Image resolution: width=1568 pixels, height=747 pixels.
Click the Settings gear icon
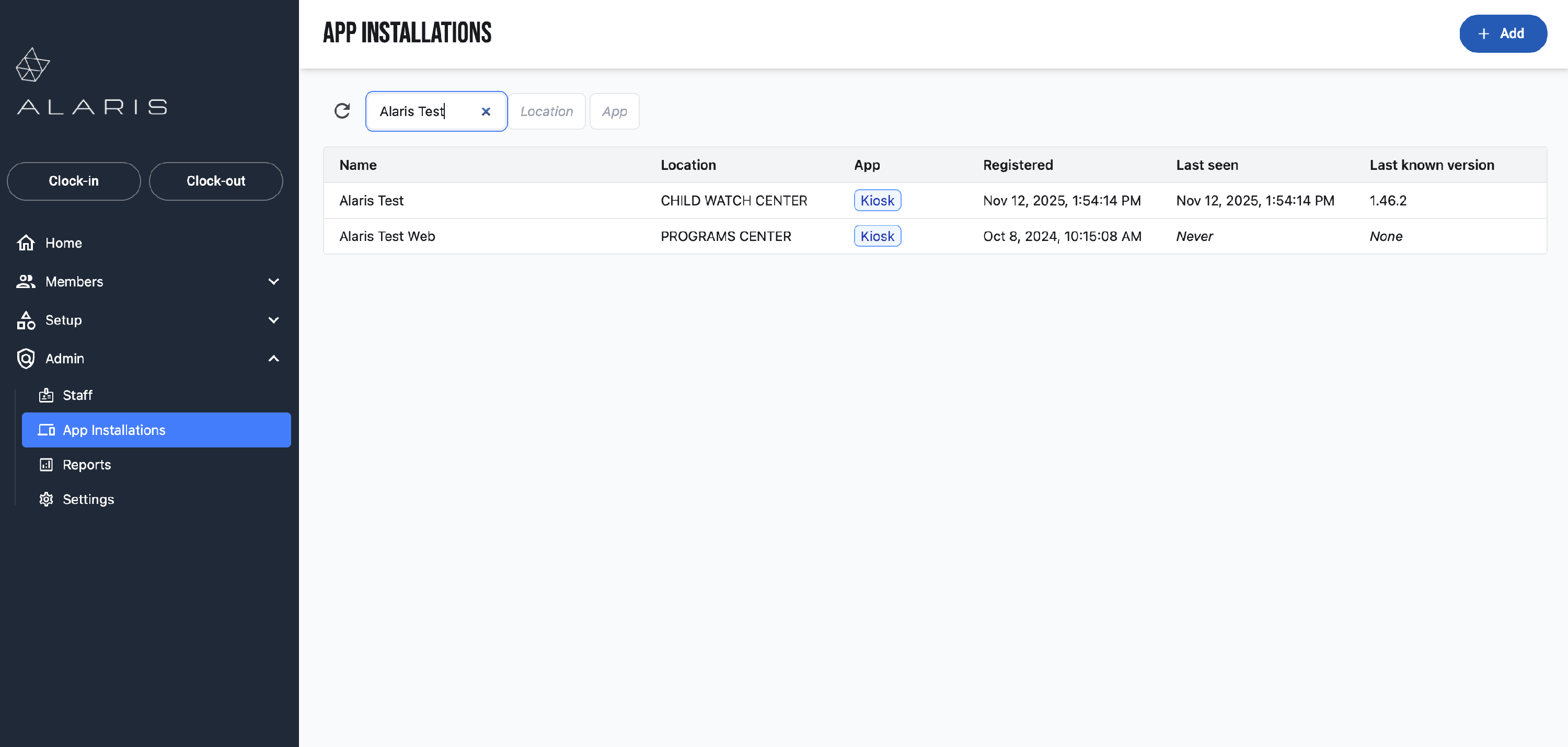click(x=47, y=499)
